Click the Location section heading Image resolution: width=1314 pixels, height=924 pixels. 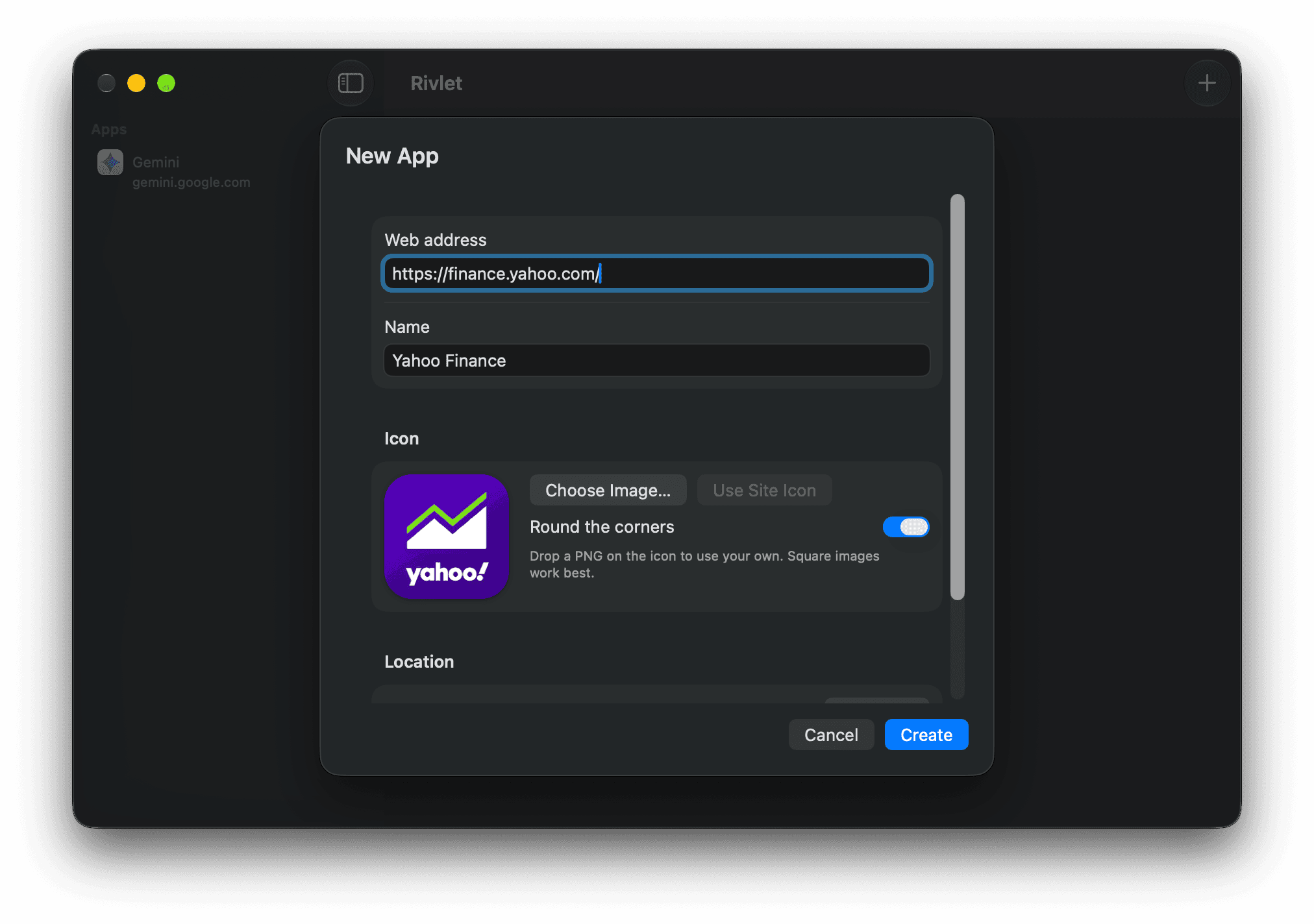click(x=419, y=662)
